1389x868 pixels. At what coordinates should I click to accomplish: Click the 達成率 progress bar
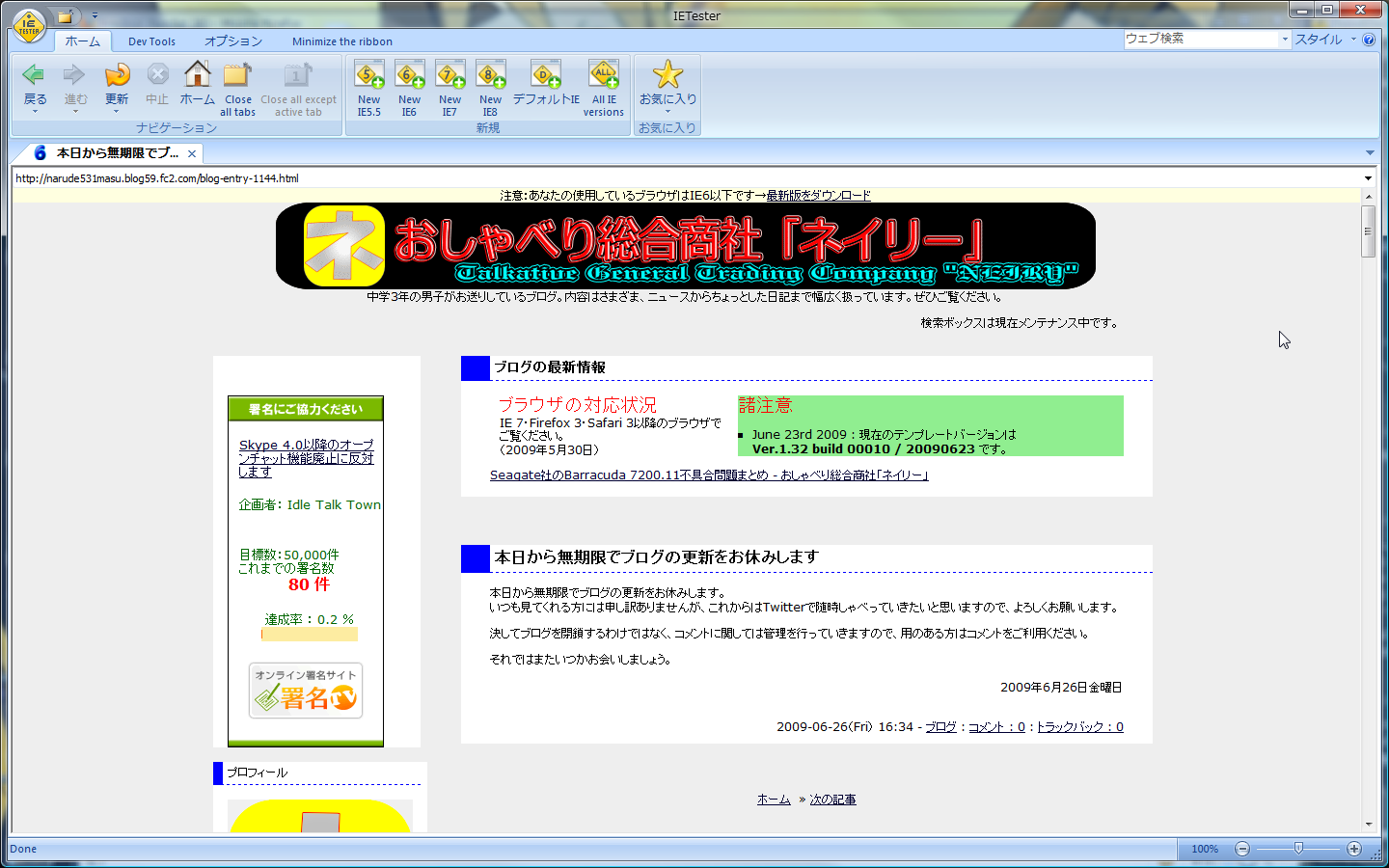click(x=310, y=635)
